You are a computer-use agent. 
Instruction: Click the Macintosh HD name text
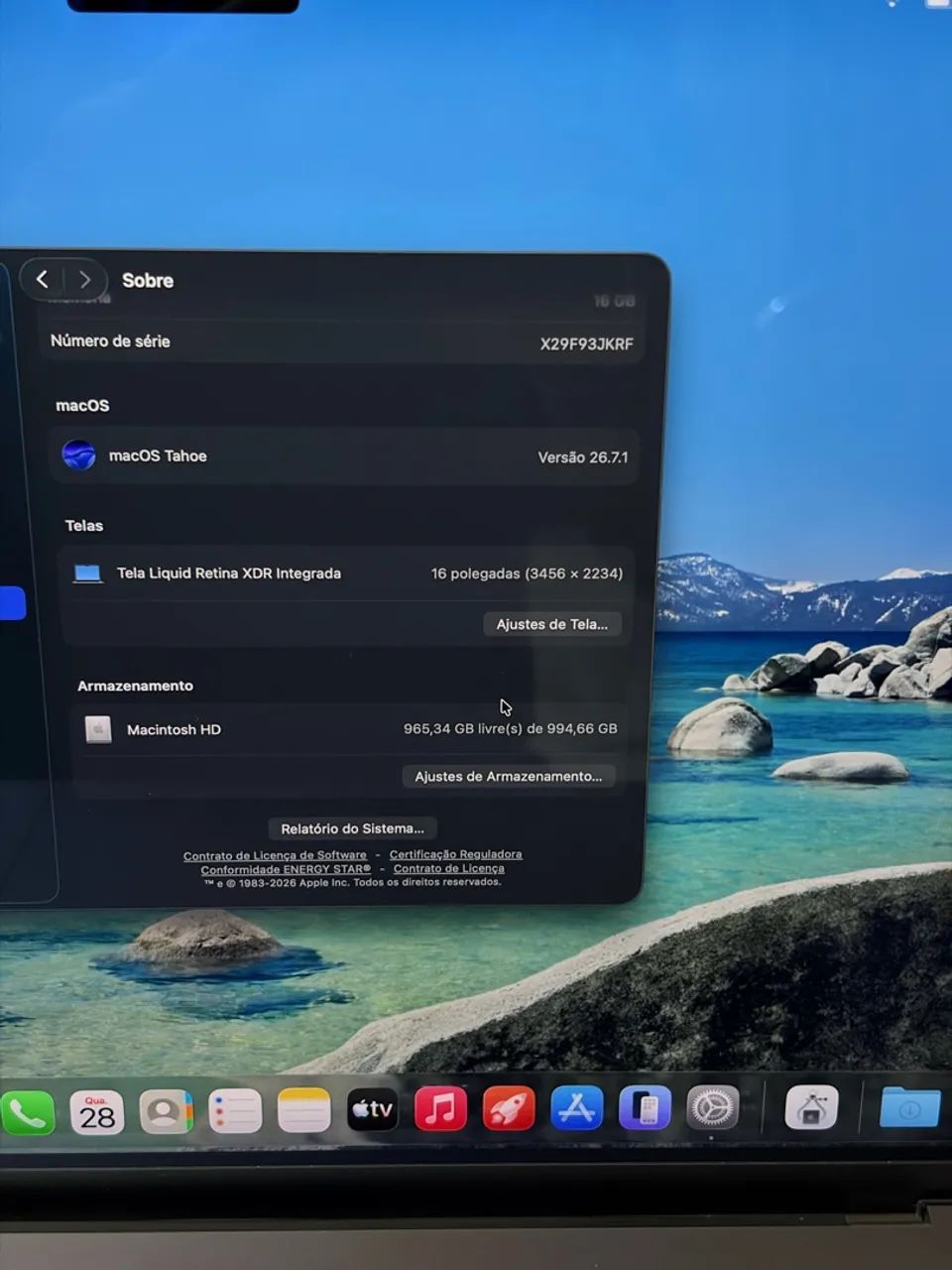click(x=174, y=729)
